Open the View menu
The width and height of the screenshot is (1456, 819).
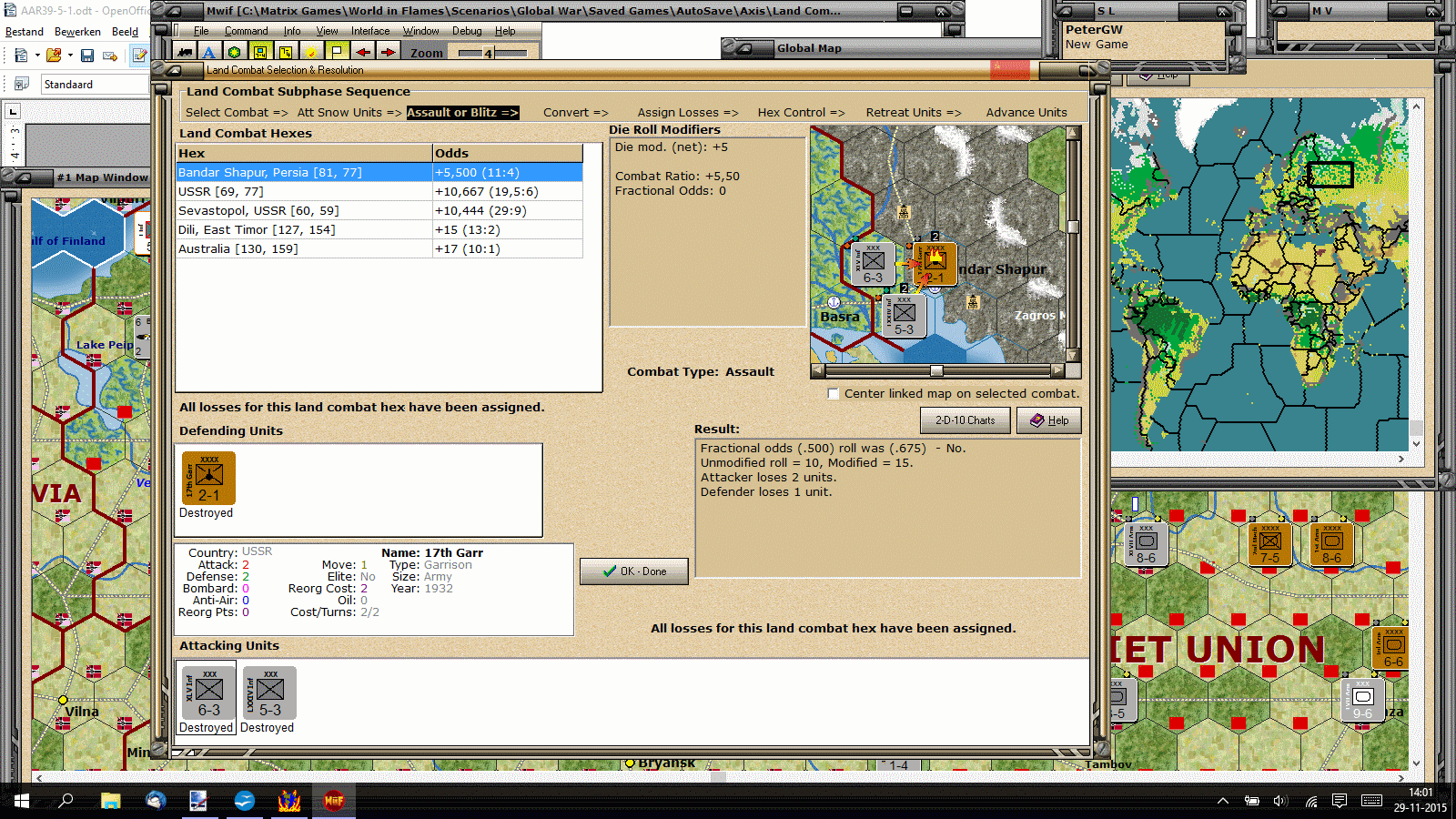327,31
